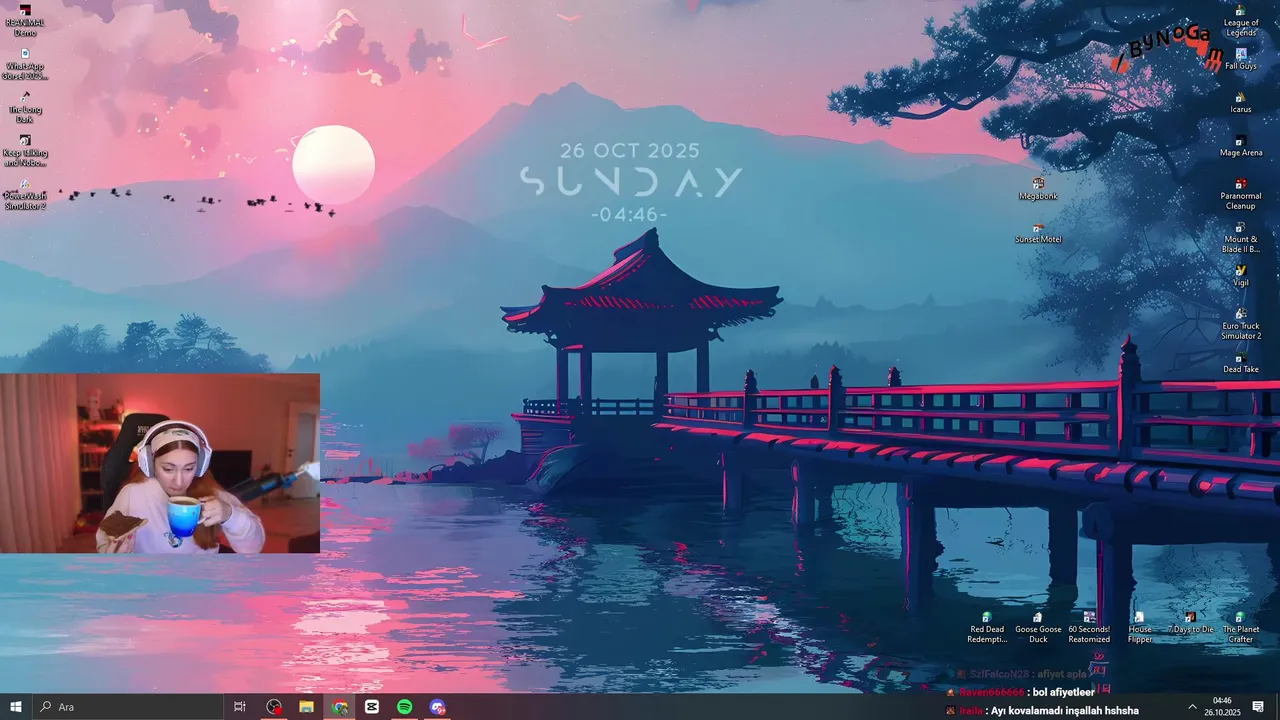Select the House Flipper desktop icon
This screenshot has height=720, width=1280.
click(x=1140, y=628)
